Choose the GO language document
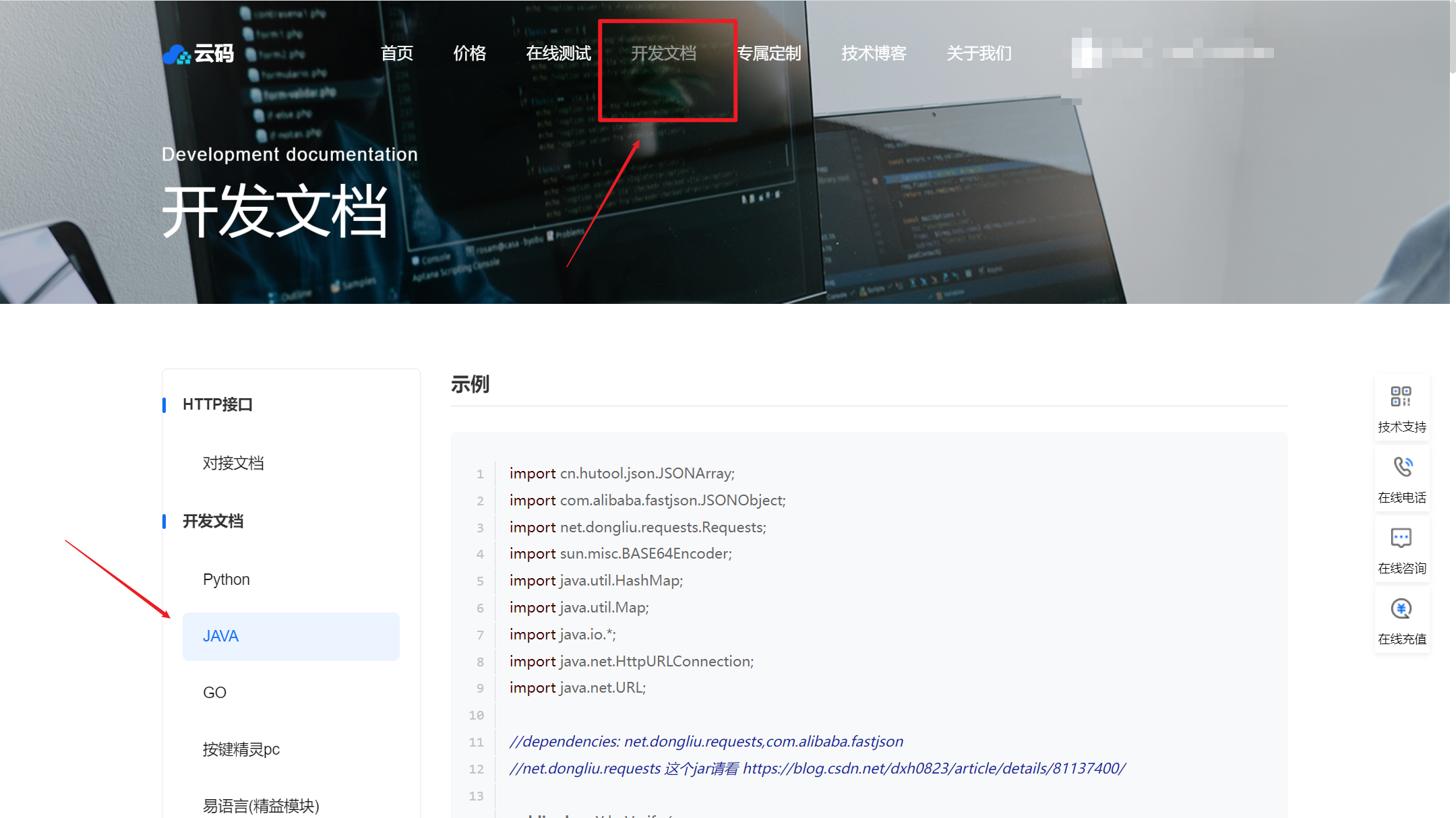This screenshot has width=1456, height=818. click(214, 693)
